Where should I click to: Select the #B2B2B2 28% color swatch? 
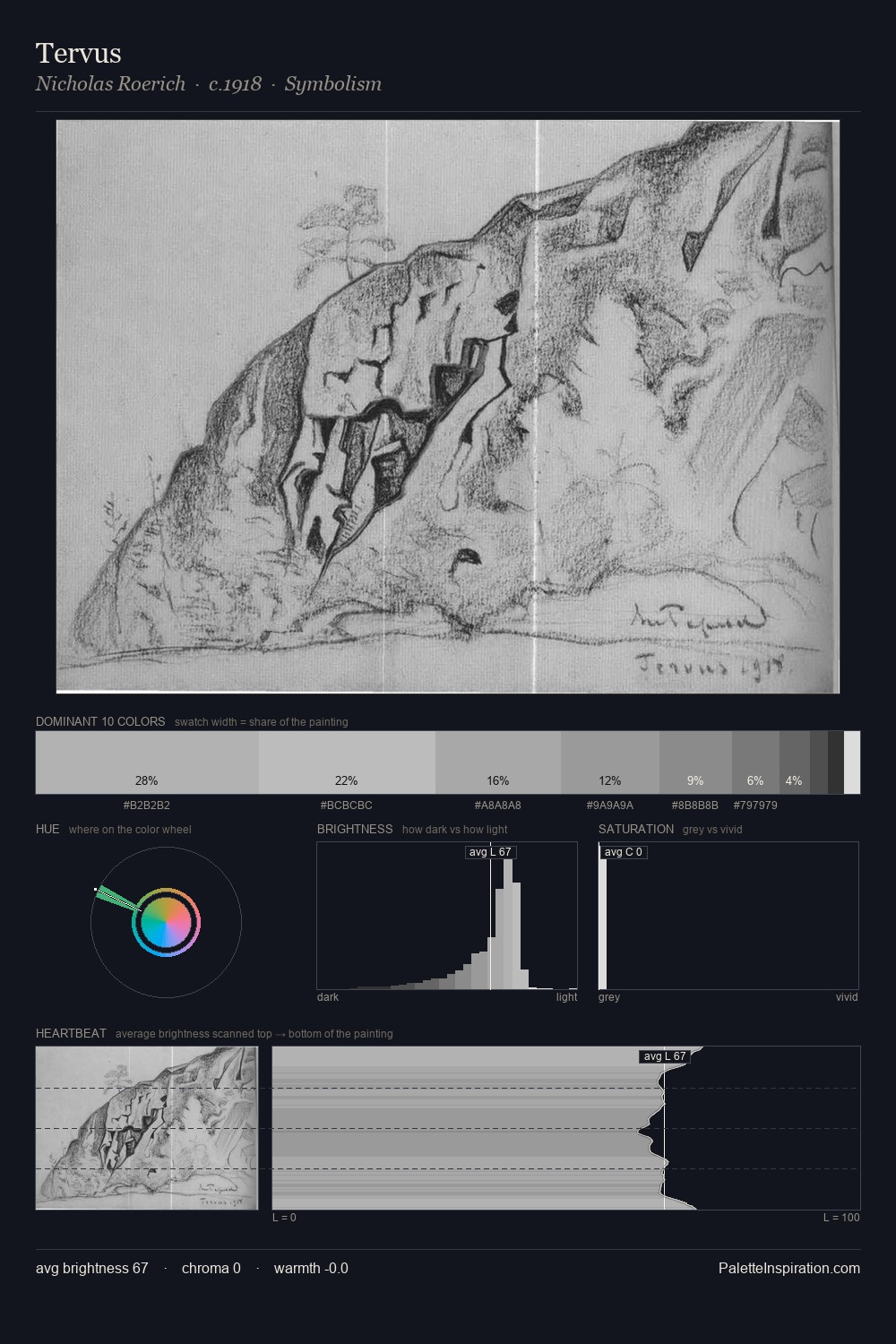click(147, 762)
